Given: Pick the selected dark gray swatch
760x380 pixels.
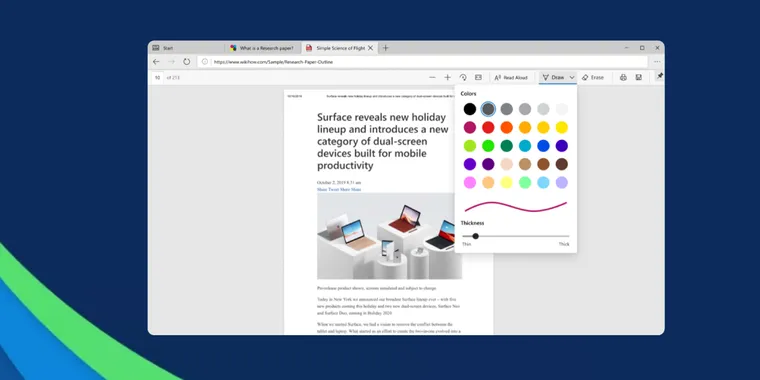Looking at the screenshot, I should click(x=488, y=109).
